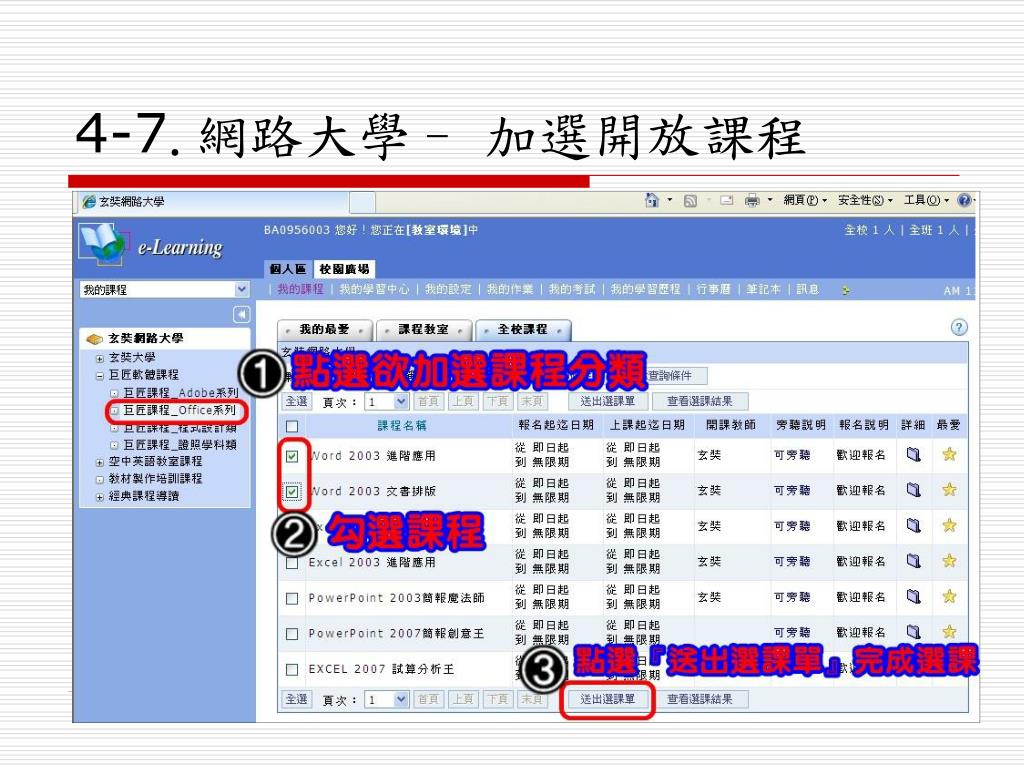This screenshot has width=1024, height=768.
Task: Select 我的學習歷程 in the top menu
Action: (x=645, y=289)
